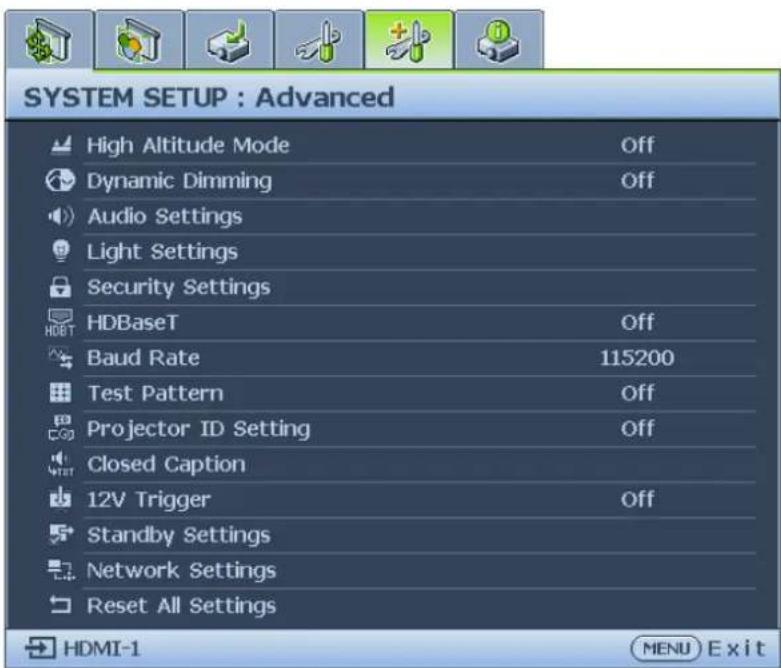Click the Closed Caption icon
The height and width of the screenshot is (668, 781).
61,464
